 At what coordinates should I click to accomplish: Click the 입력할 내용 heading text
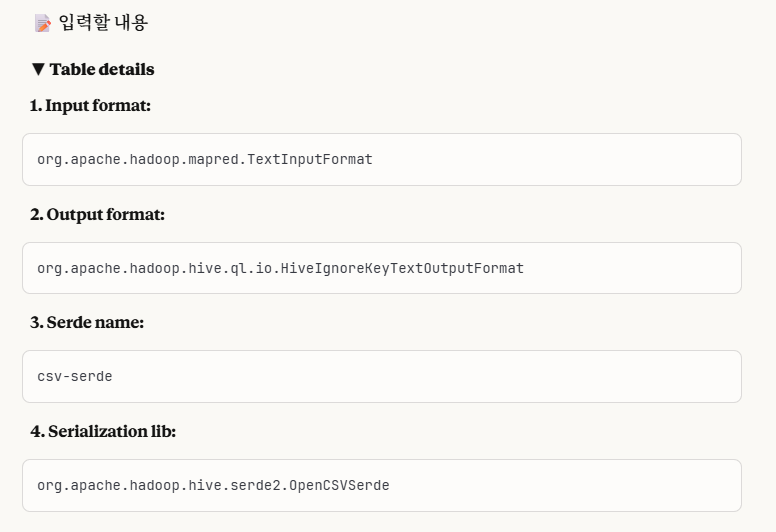pos(103,23)
